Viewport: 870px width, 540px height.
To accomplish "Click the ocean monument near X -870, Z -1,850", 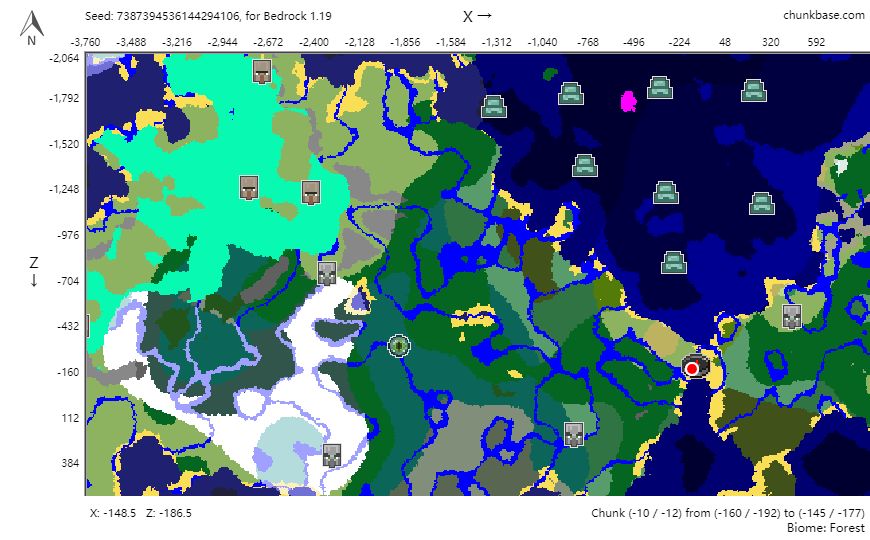I will [571, 93].
